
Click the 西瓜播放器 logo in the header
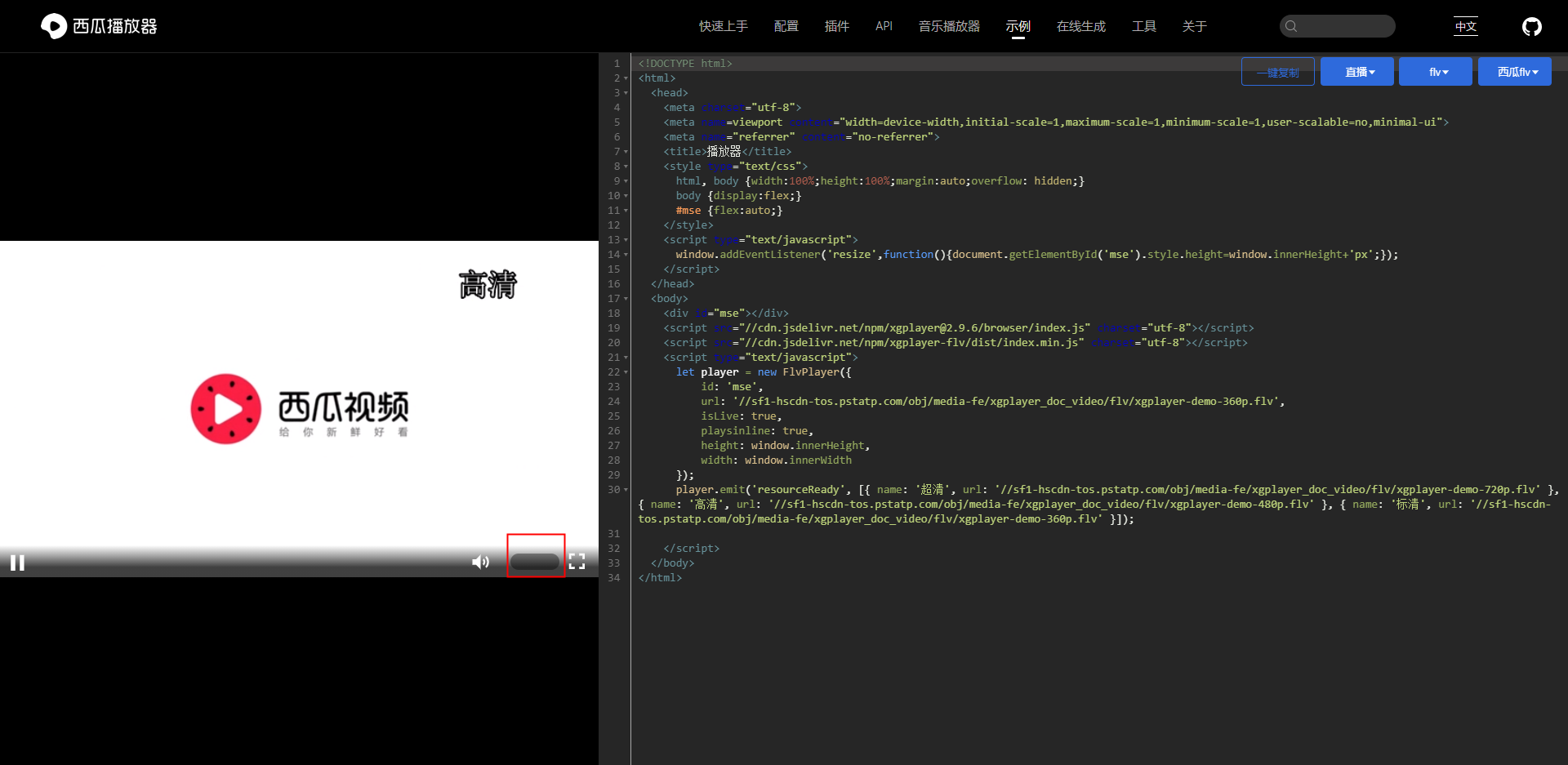(99, 26)
